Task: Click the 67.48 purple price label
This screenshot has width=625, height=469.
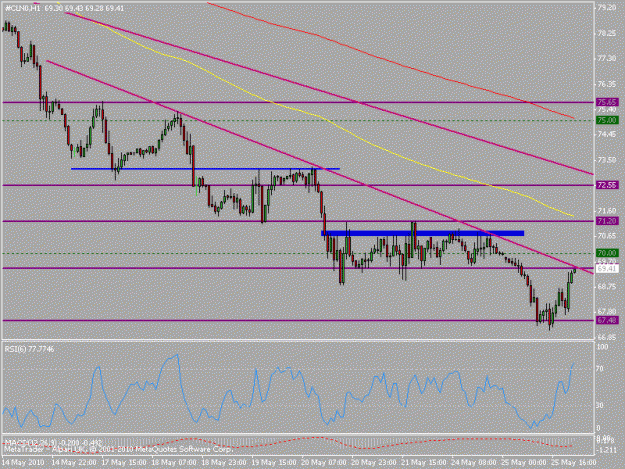Action: 607,320
